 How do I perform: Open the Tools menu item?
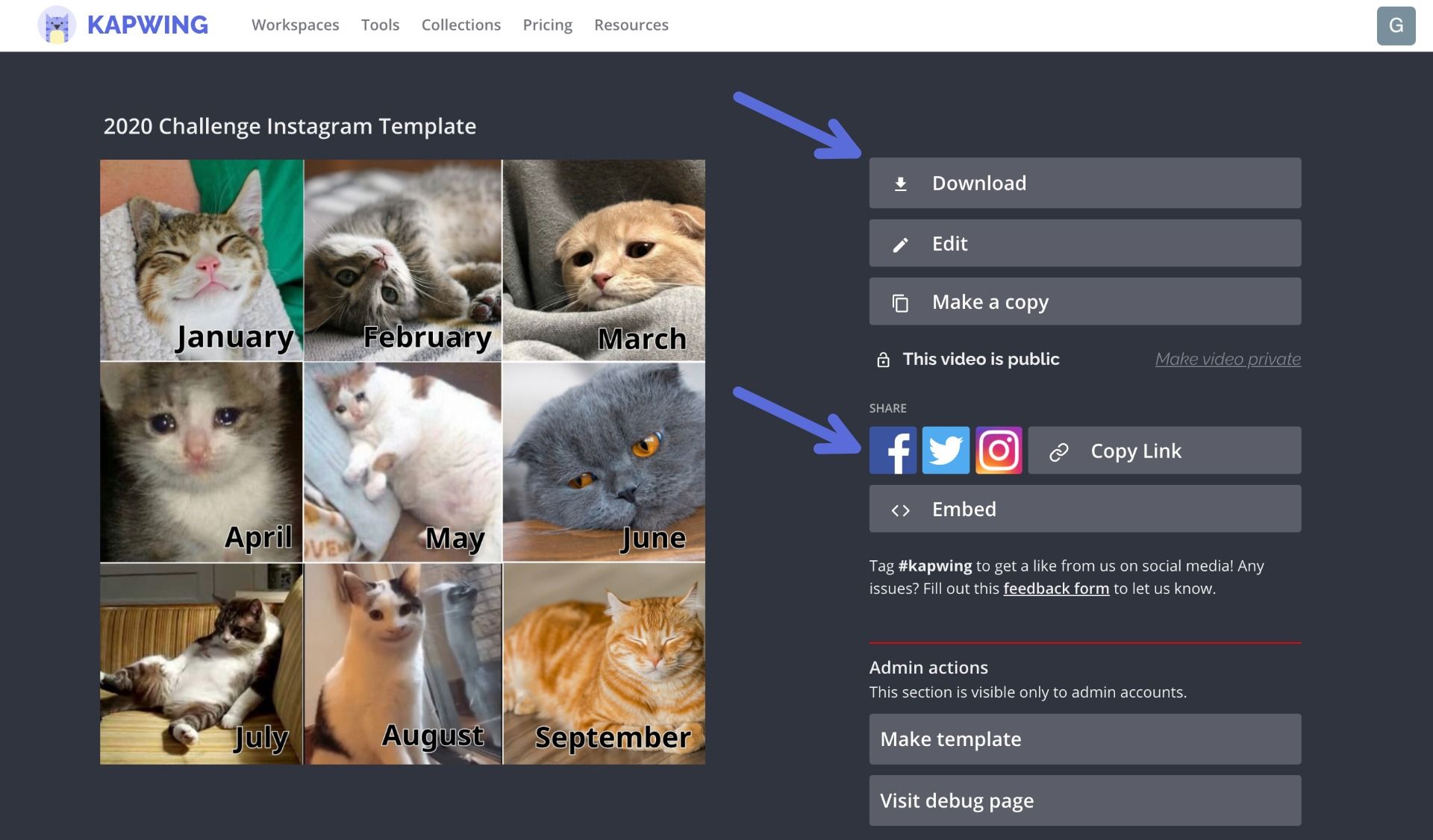380,25
